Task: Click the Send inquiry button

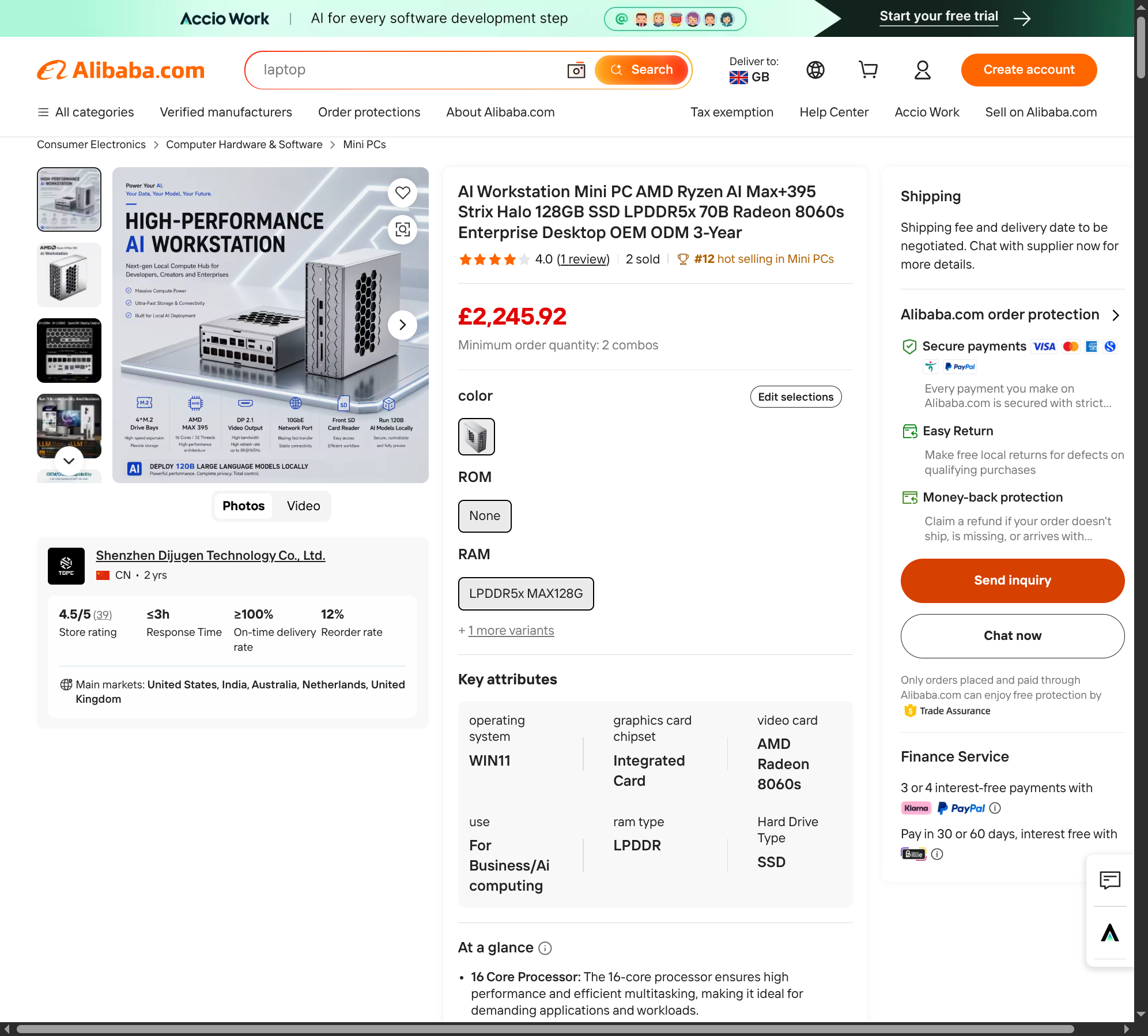Action: click(1012, 581)
